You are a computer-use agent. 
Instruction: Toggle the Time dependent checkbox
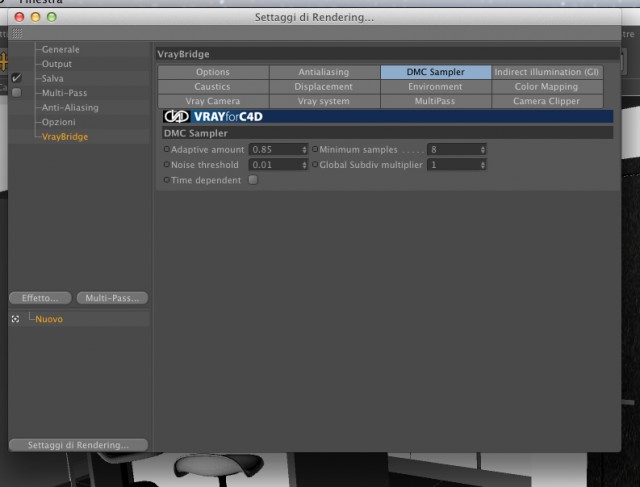click(x=253, y=180)
